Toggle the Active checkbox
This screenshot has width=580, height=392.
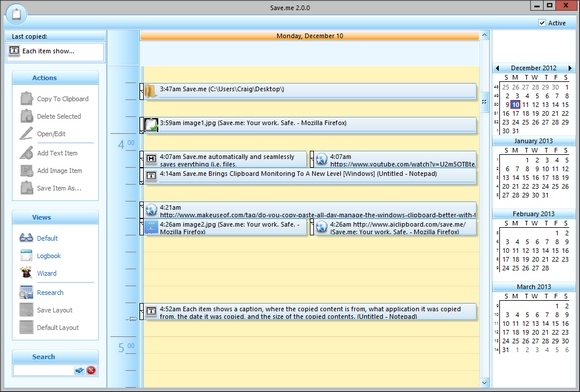[542, 23]
